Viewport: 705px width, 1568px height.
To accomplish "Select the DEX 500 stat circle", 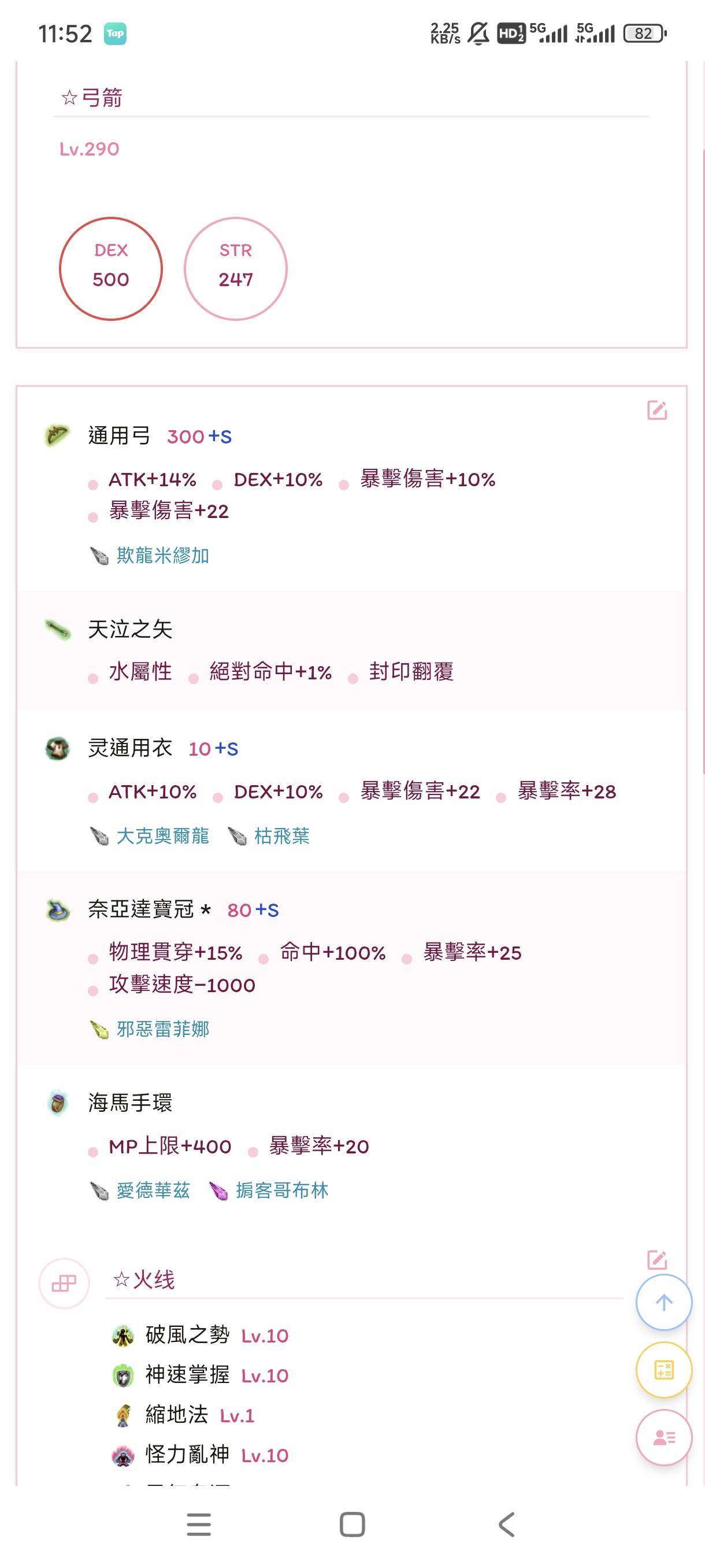I will (x=111, y=268).
